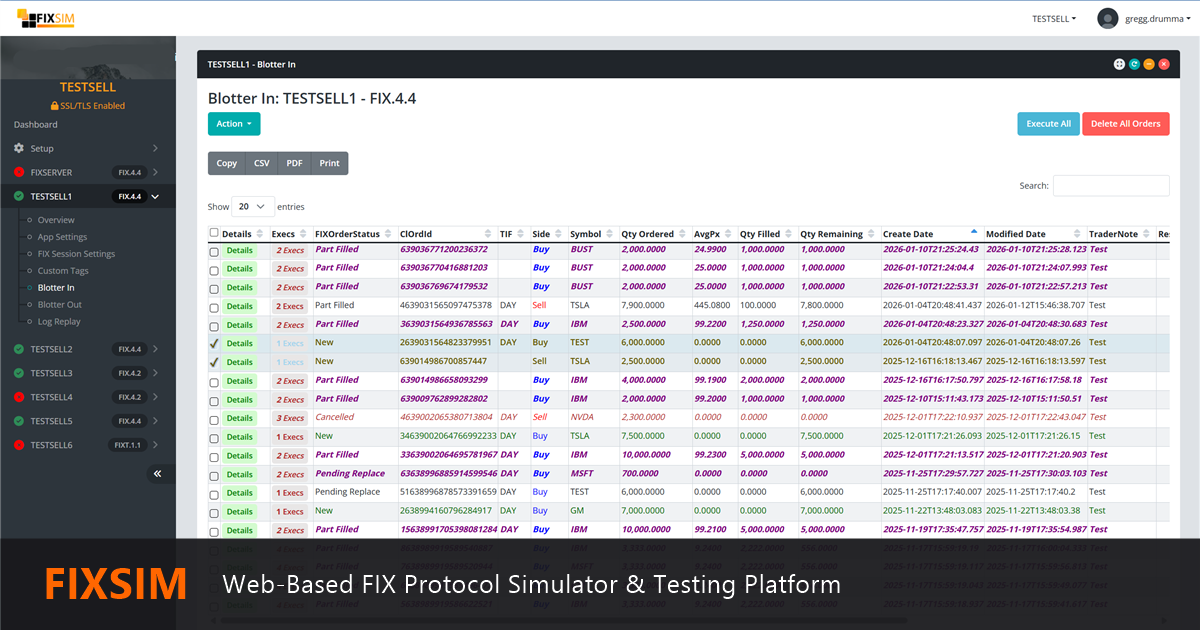Open the Setup gear menu item
Screen dimensions: 1200x630
(x=86, y=148)
